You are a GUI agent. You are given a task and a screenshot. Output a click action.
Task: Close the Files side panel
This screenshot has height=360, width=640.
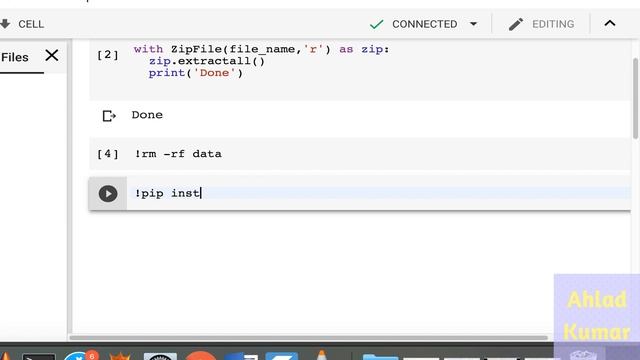point(52,56)
